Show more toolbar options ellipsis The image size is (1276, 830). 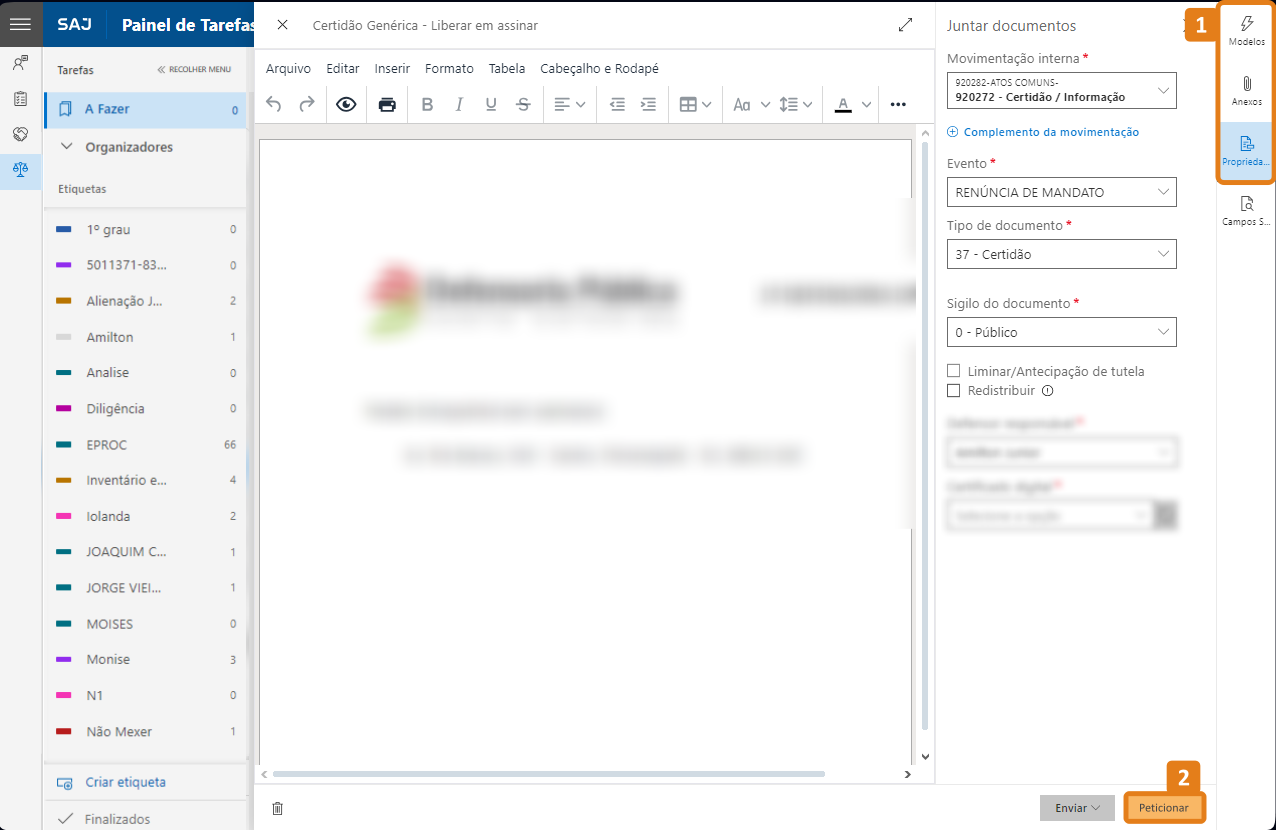898,104
